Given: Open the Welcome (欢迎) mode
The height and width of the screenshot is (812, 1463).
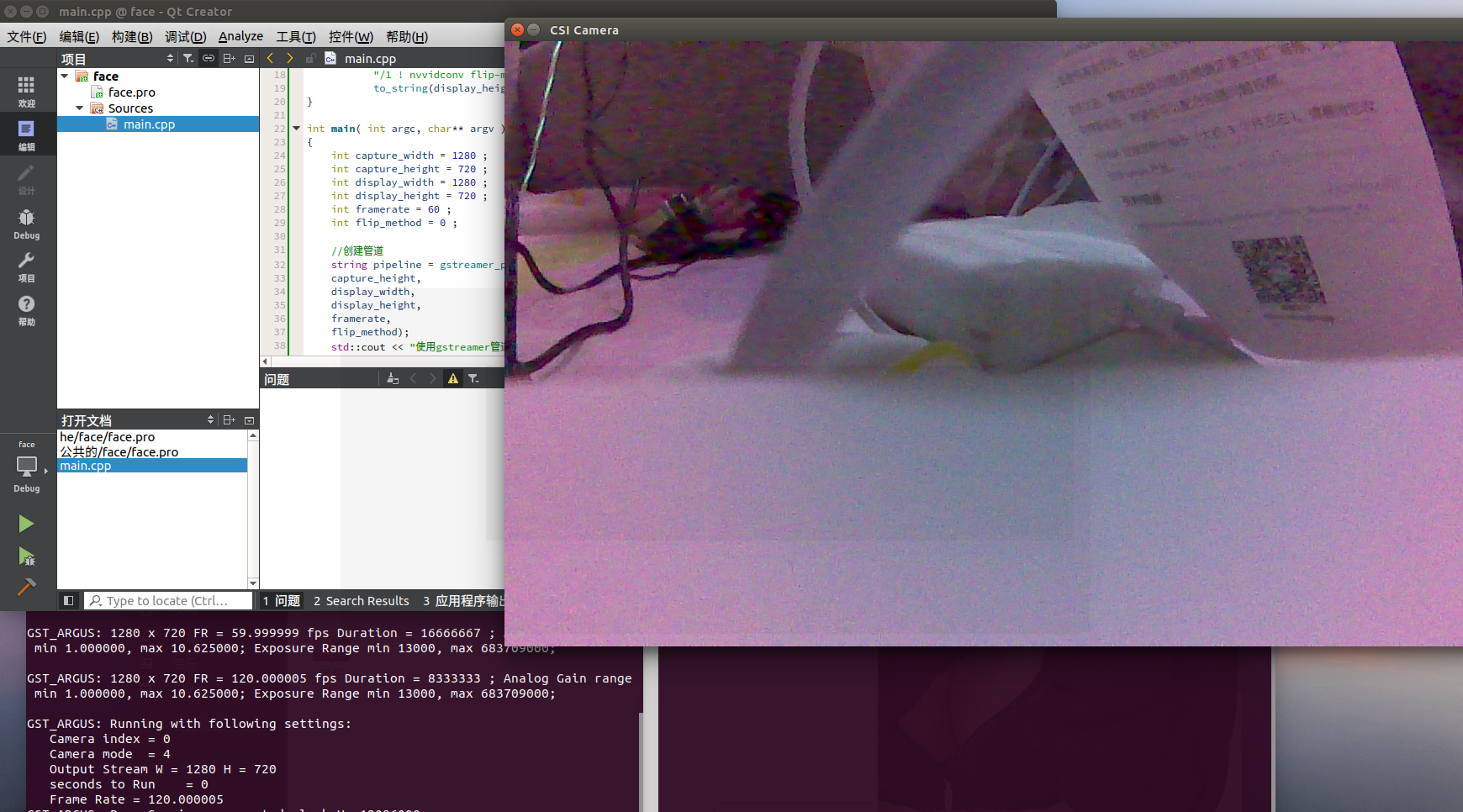Looking at the screenshot, I should click(26, 91).
